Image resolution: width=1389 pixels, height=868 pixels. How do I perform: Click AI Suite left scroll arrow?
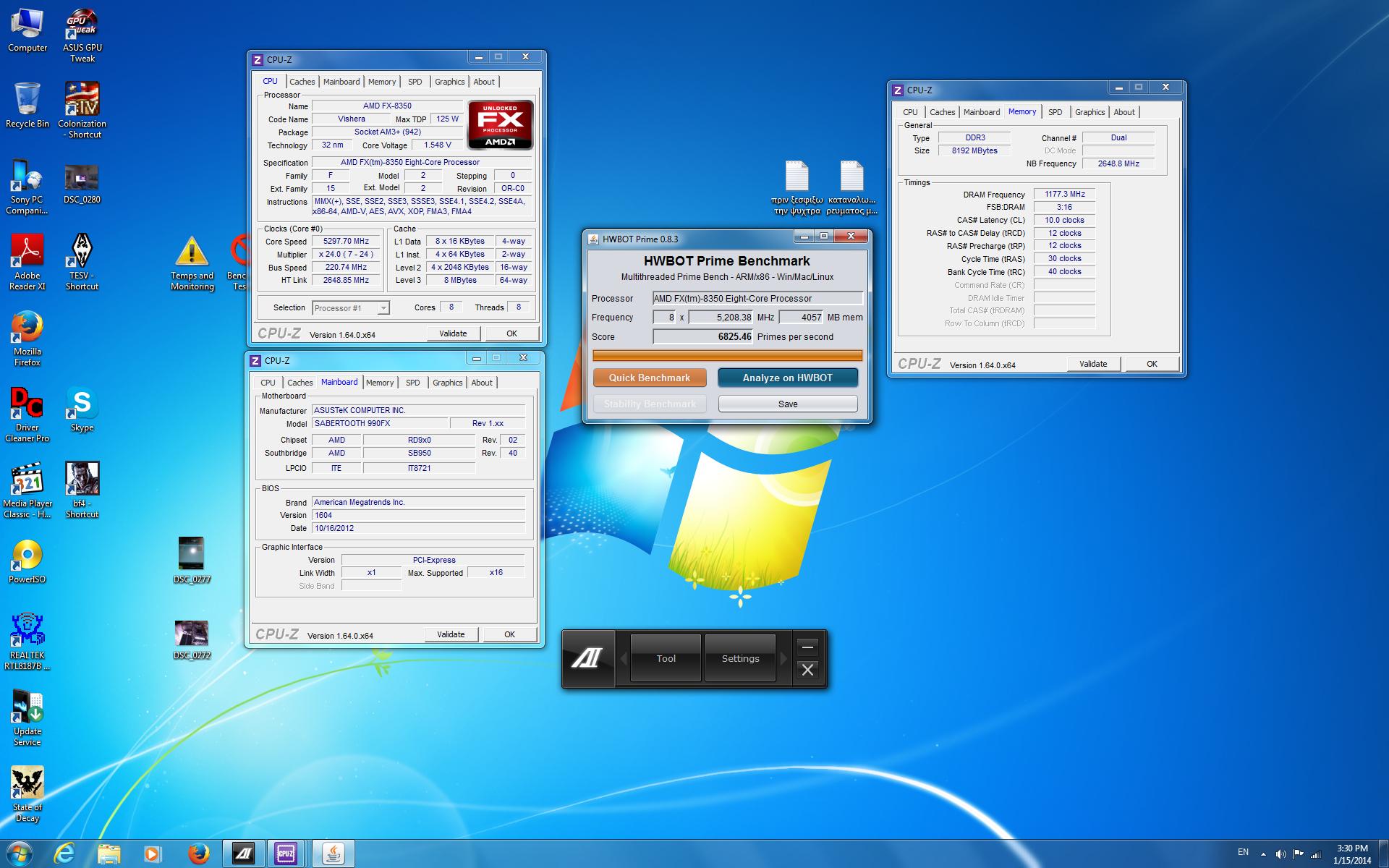624,658
